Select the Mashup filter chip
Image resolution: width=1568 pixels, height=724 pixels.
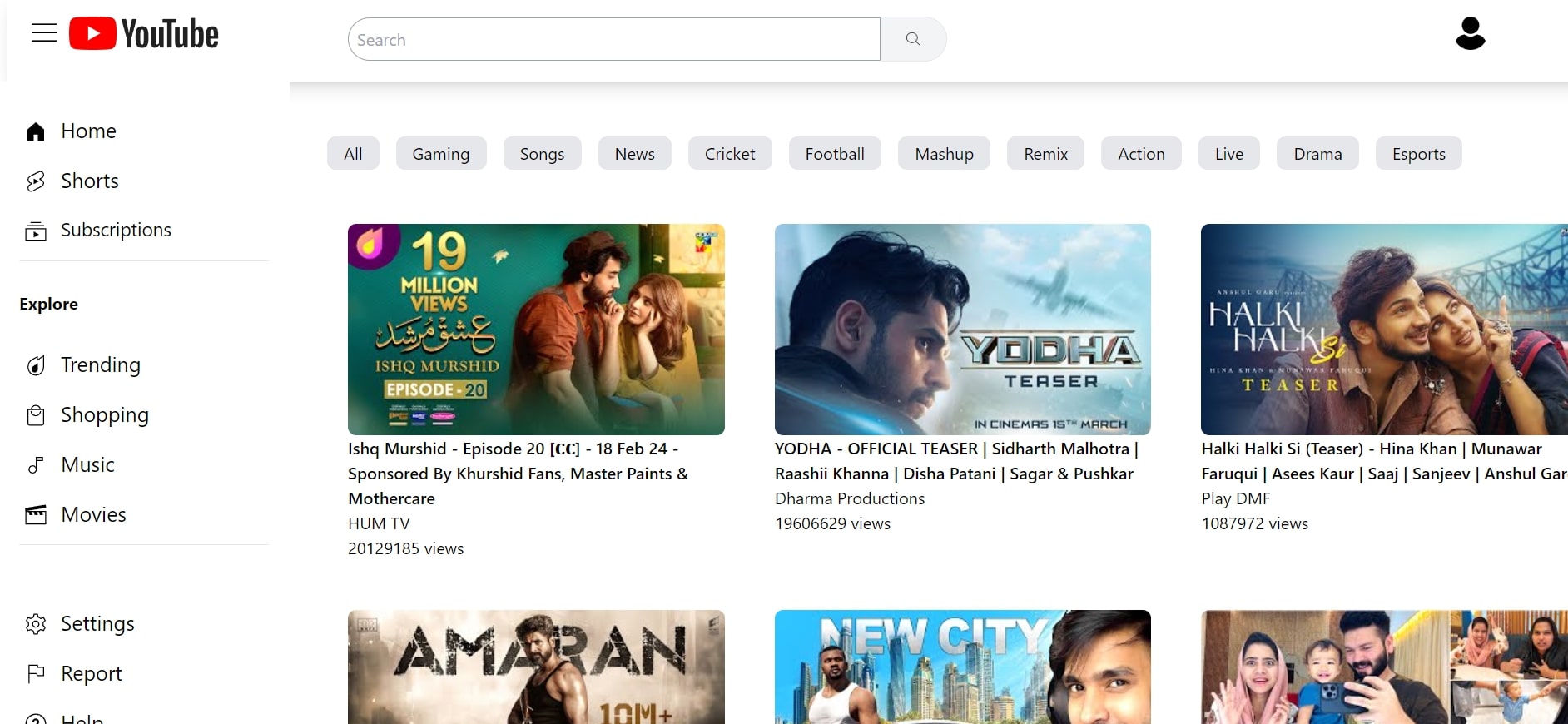pos(944,154)
